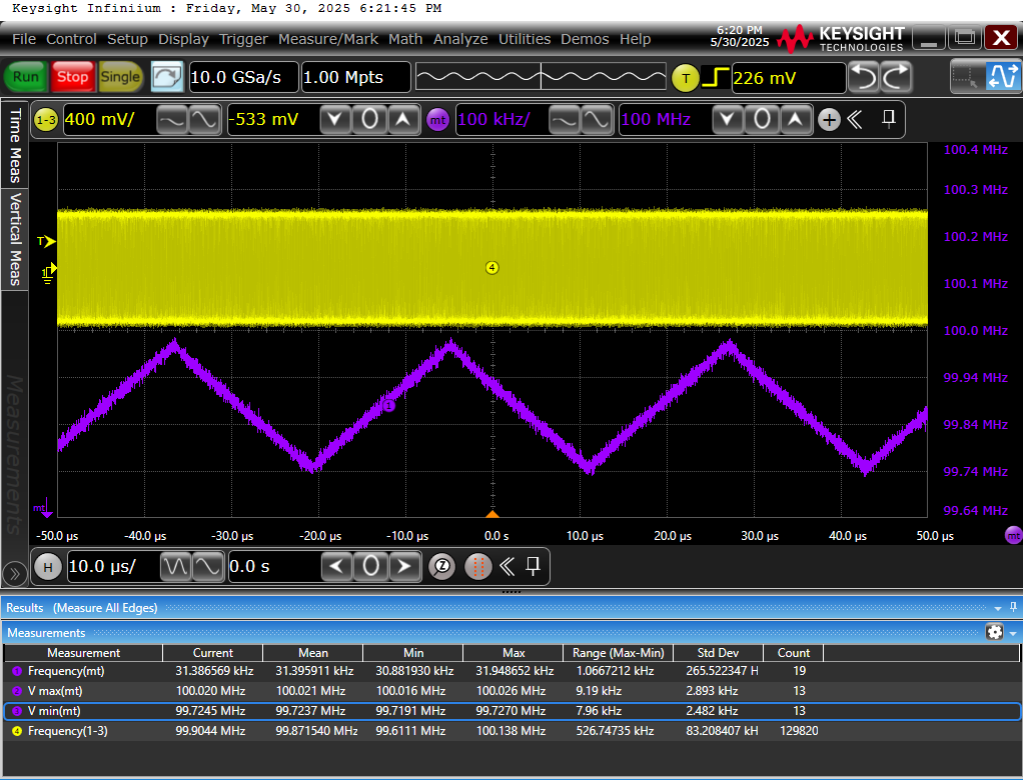Switch to the Time Meas side tab
This screenshot has height=780, width=1023.
[x=14, y=145]
